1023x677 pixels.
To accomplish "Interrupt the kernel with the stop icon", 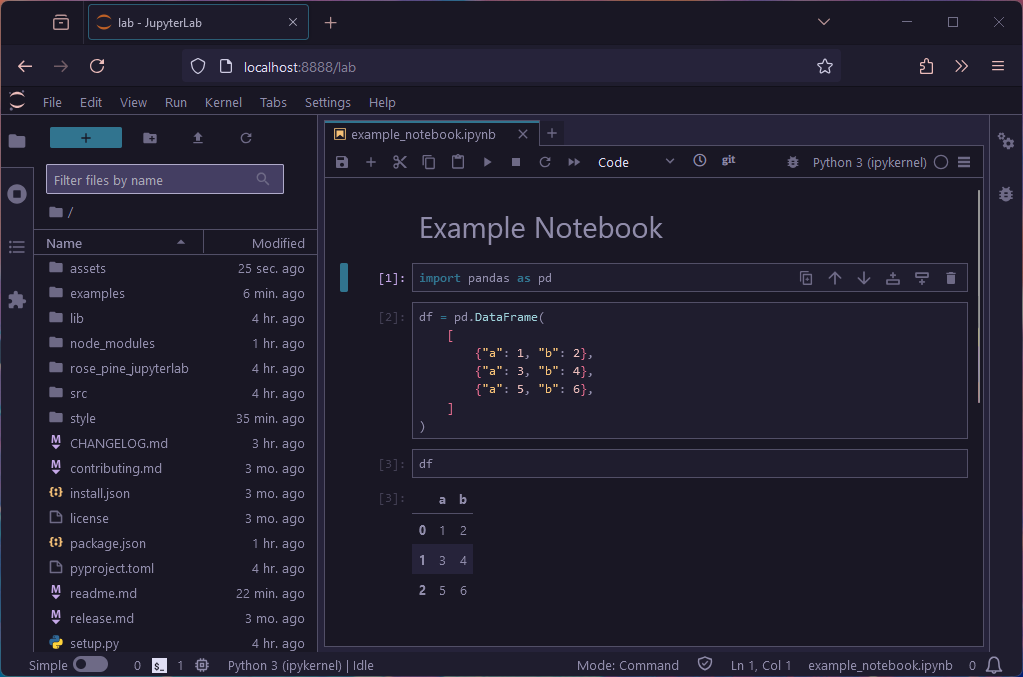I will (516, 162).
